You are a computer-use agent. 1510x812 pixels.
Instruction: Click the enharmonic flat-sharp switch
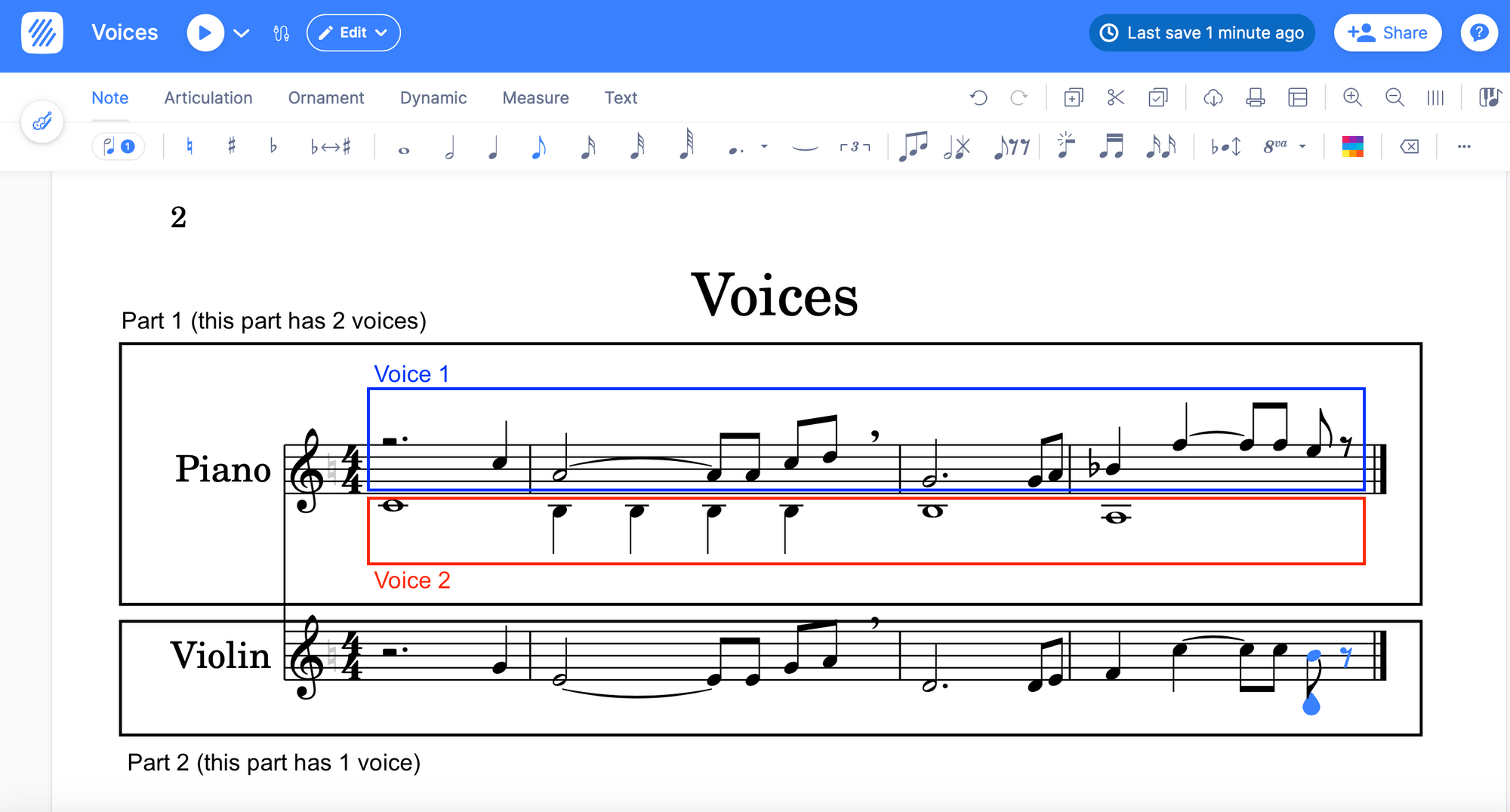331,146
